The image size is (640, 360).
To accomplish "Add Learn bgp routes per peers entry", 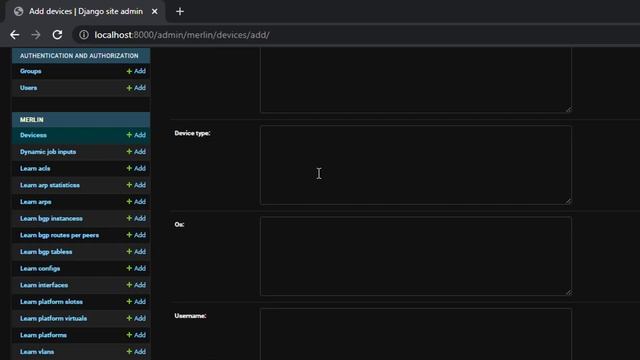I will pyautogui.click(x=136, y=236).
